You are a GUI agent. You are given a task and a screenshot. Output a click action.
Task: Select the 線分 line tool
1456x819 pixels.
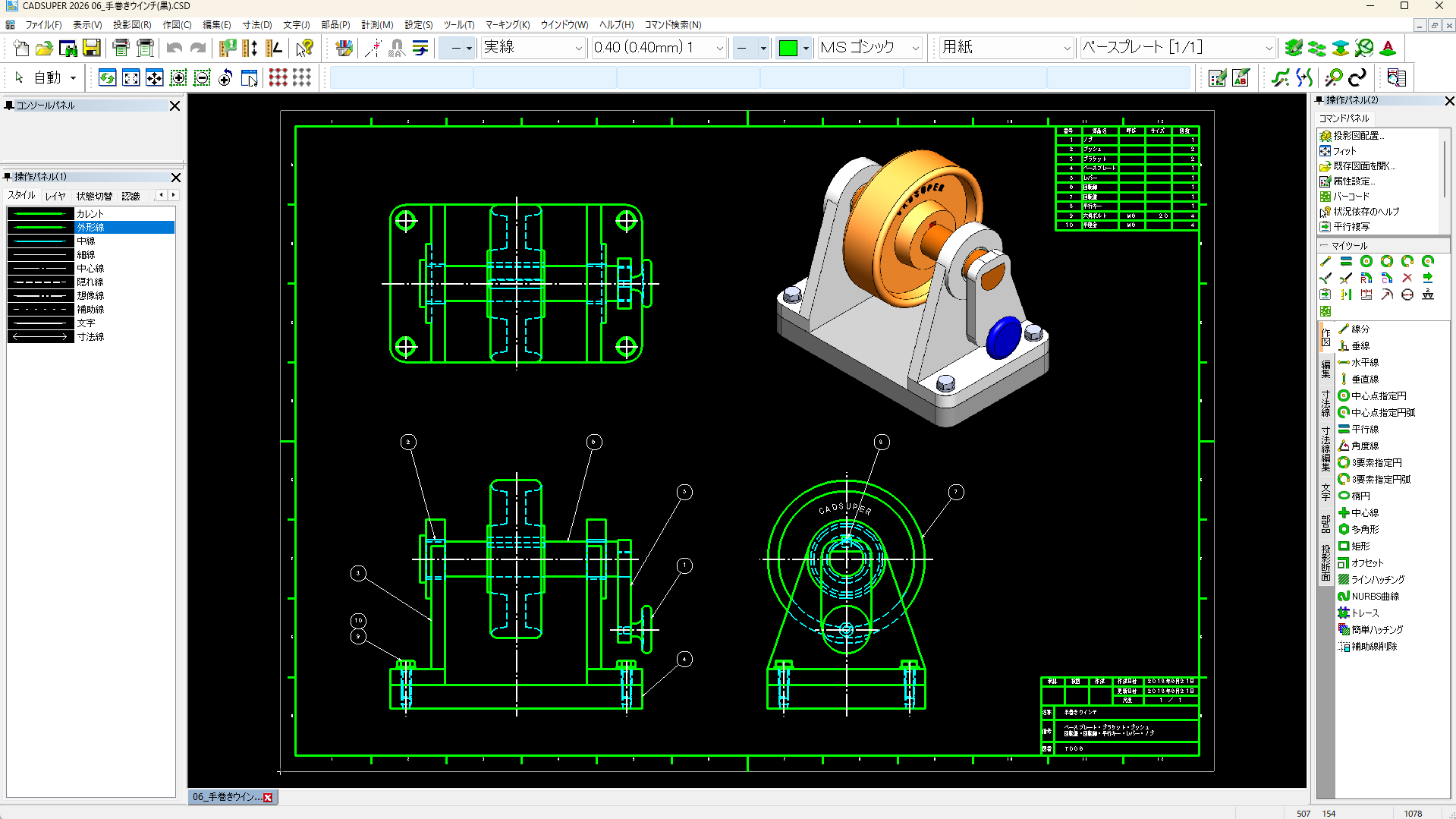(x=1354, y=329)
